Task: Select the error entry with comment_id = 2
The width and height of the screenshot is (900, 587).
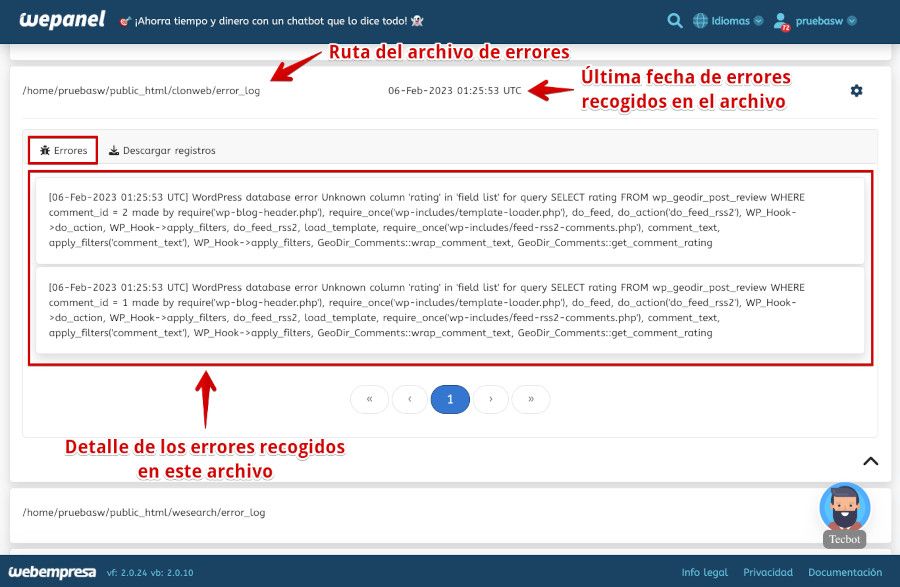Action: (x=450, y=220)
